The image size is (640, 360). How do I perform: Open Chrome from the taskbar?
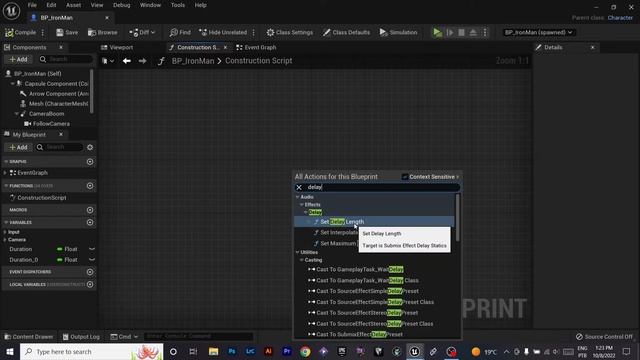(x=305, y=352)
